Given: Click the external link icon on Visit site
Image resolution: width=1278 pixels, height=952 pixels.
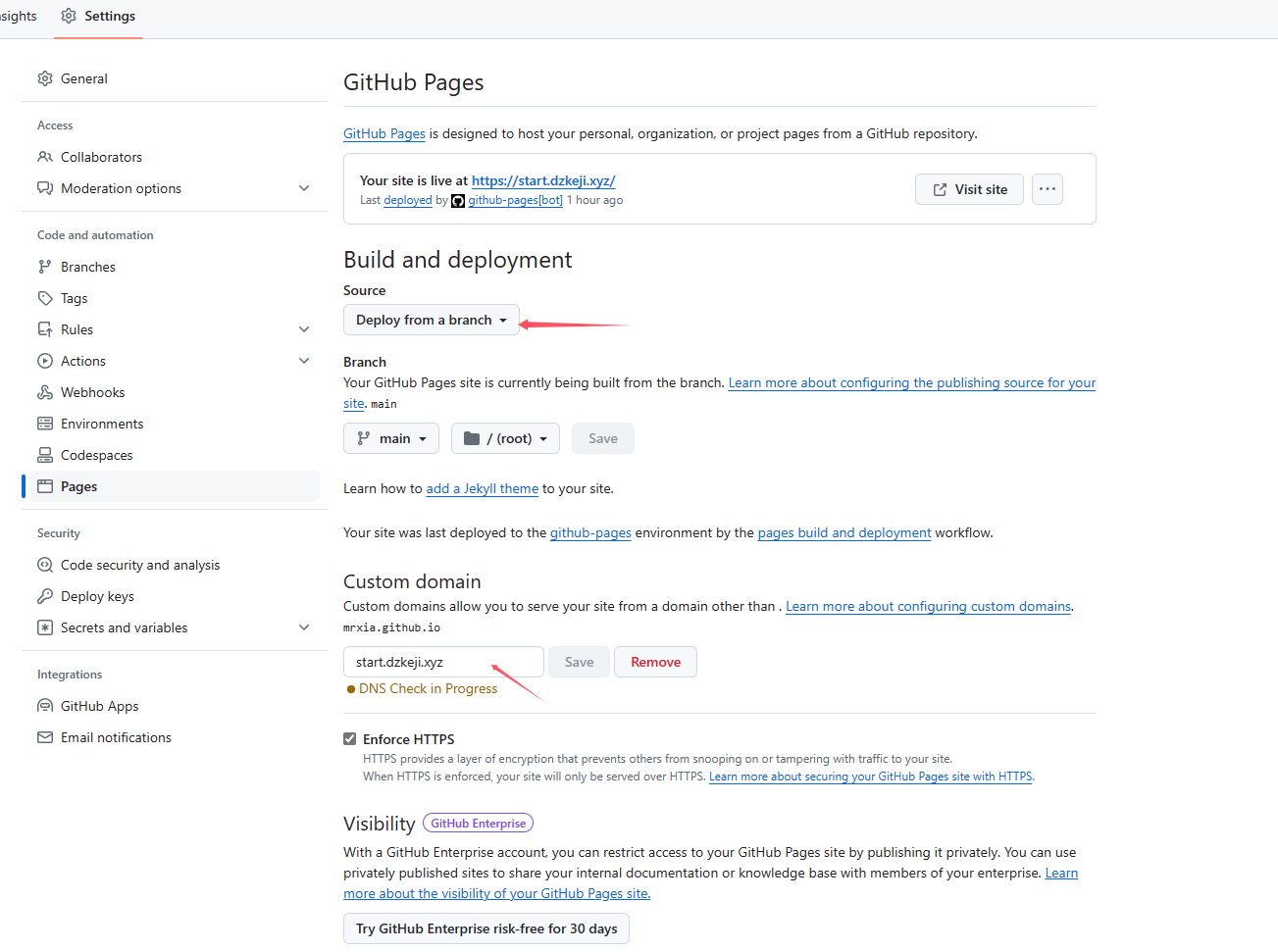Looking at the screenshot, I should coord(940,189).
